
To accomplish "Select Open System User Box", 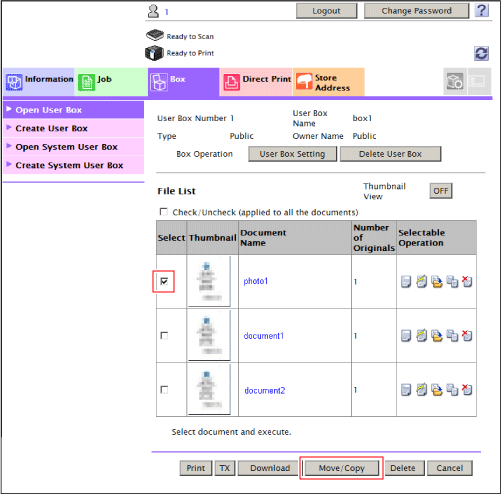I will point(74,147).
